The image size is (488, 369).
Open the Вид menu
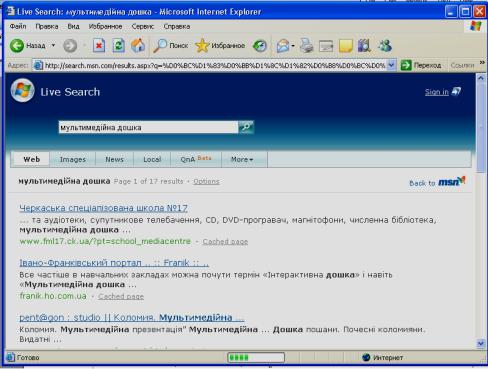coord(73,26)
